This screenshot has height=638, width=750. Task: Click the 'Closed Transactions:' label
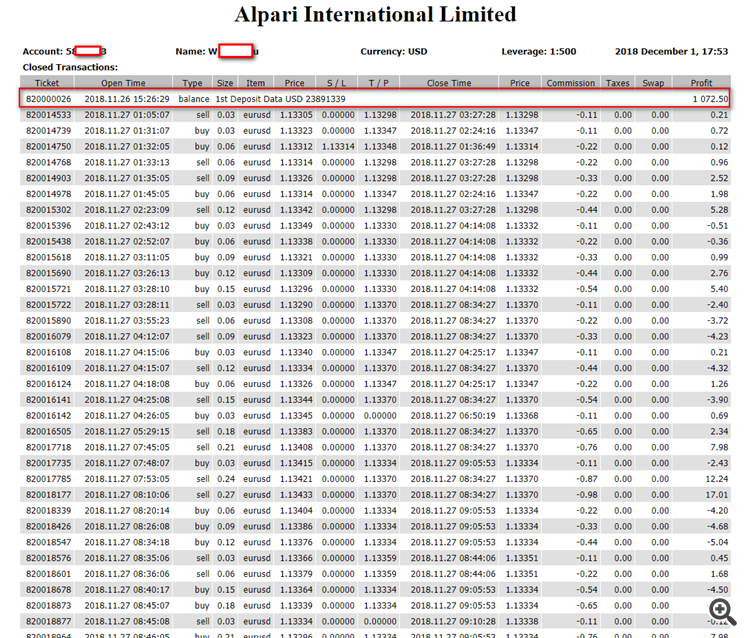(x=70, y=67)
